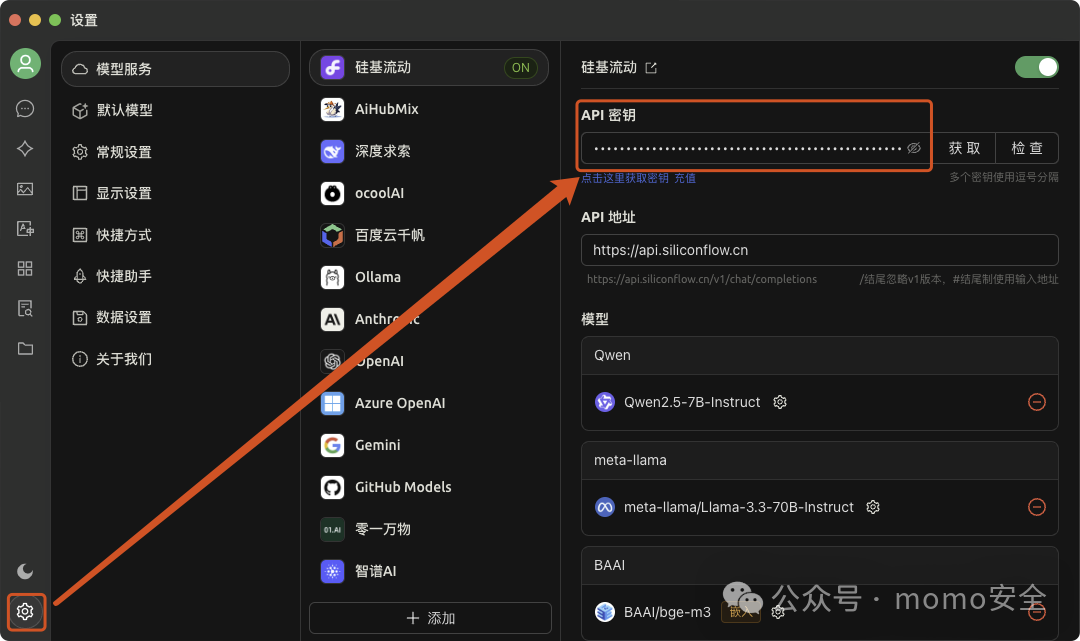Open 快捷方式 settings menu
Image resolution: width=1080 pixels, height=641 pixels.
pos(175,235)
